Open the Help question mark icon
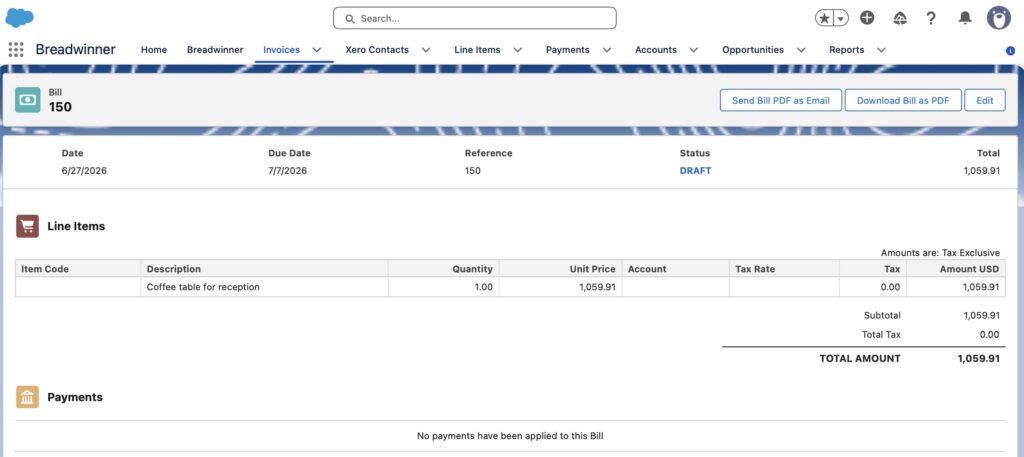 pos(931,18)
